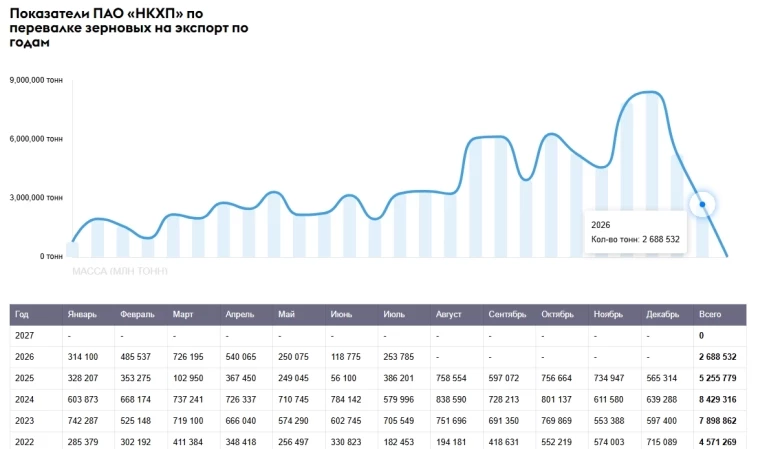Click the 2024 year row label

(x=24, y=399)
